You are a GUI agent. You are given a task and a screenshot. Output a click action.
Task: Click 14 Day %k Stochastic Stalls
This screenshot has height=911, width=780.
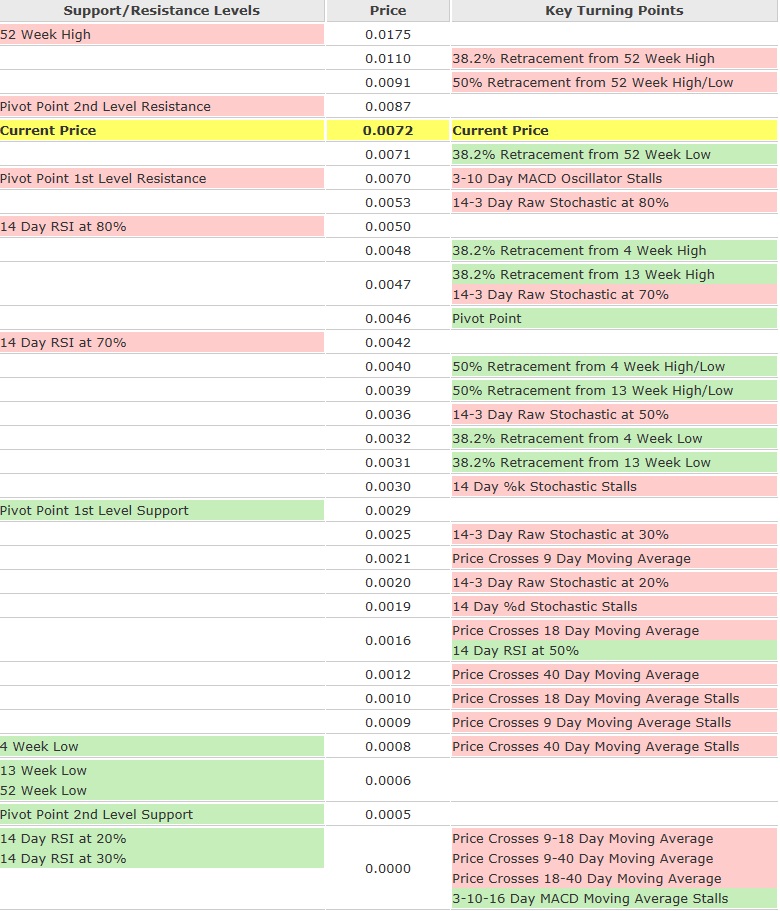(614, 487)
